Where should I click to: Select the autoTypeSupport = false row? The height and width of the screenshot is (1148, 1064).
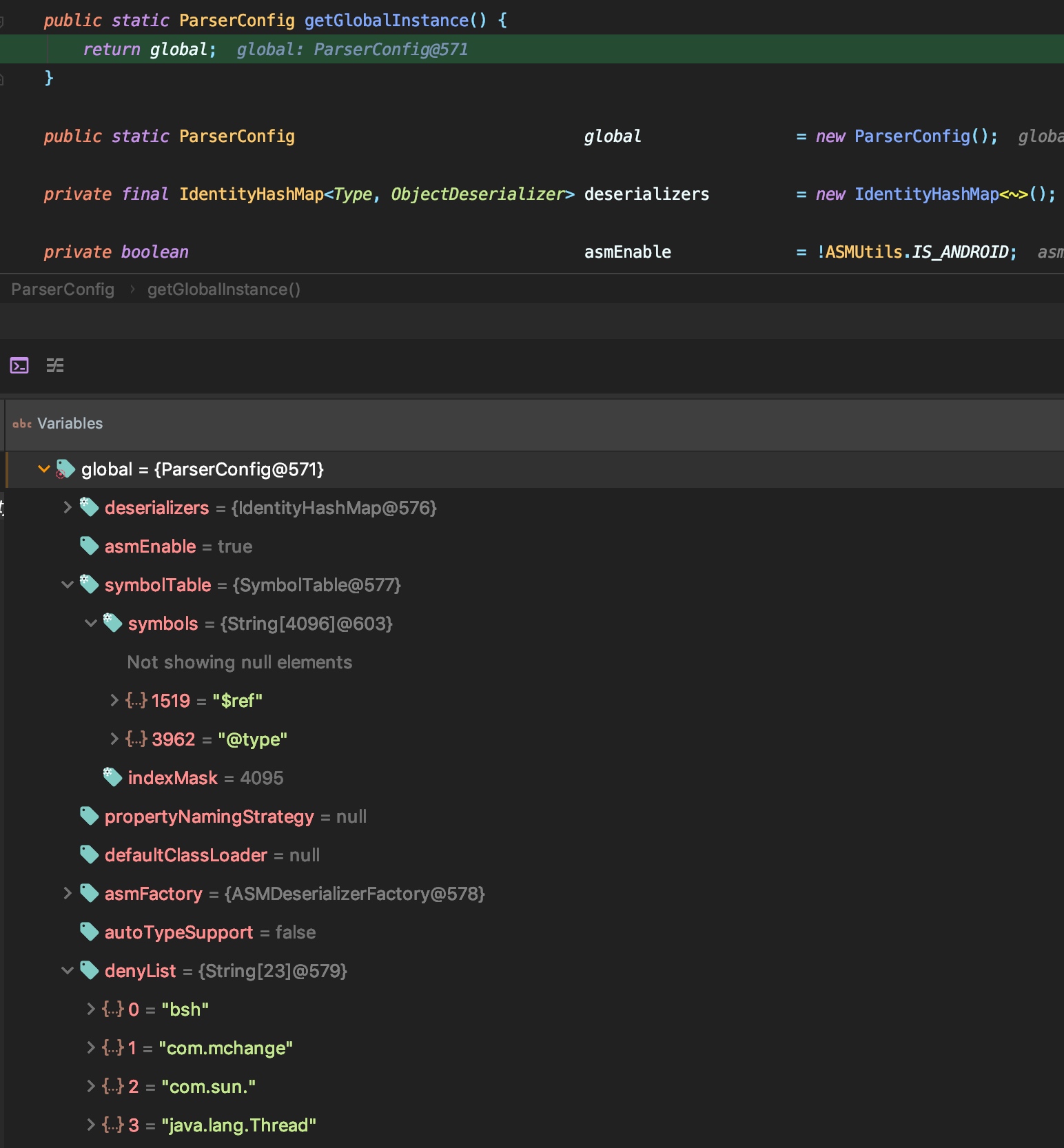tap(534, 932)
